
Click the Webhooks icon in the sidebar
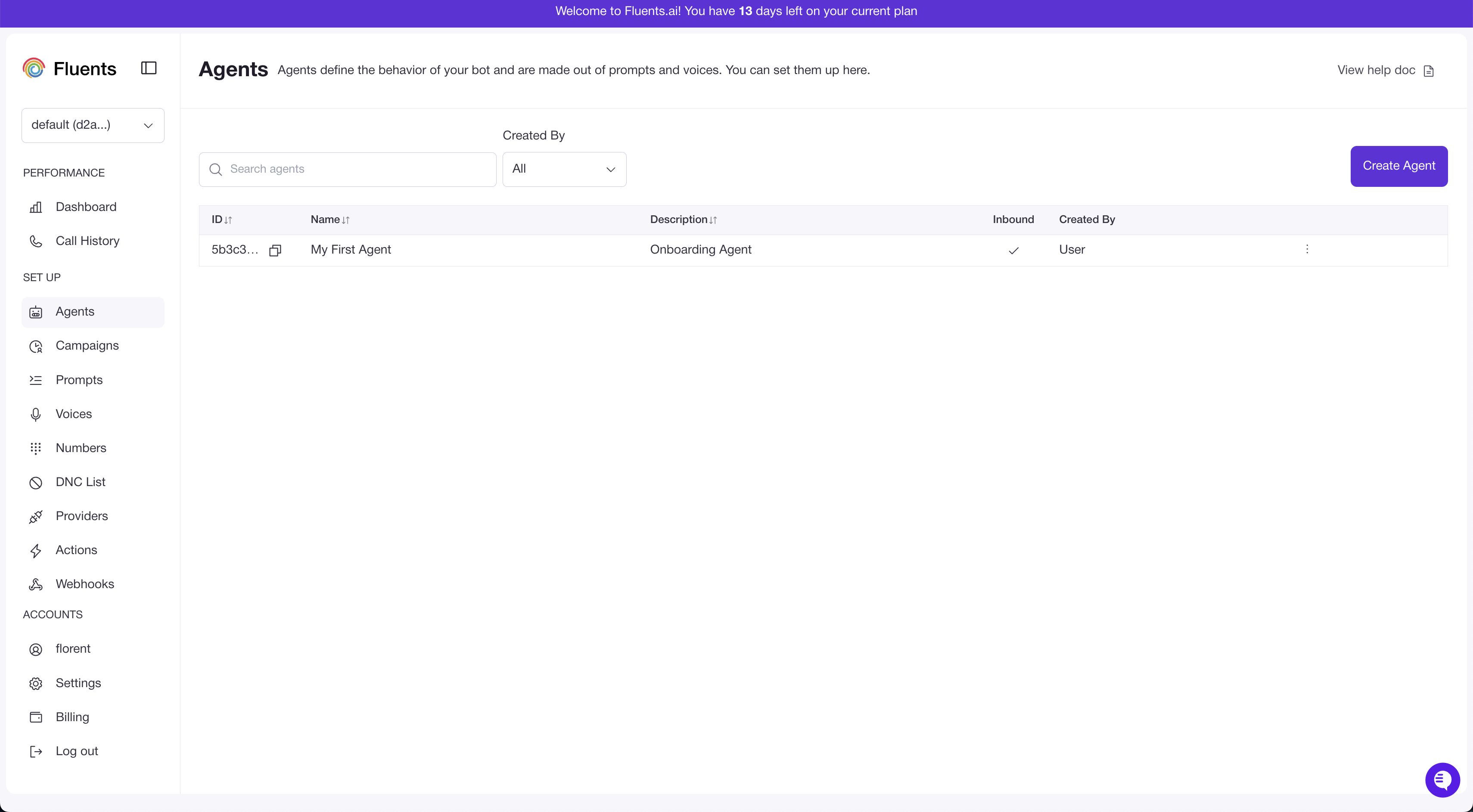pos(35,584)
